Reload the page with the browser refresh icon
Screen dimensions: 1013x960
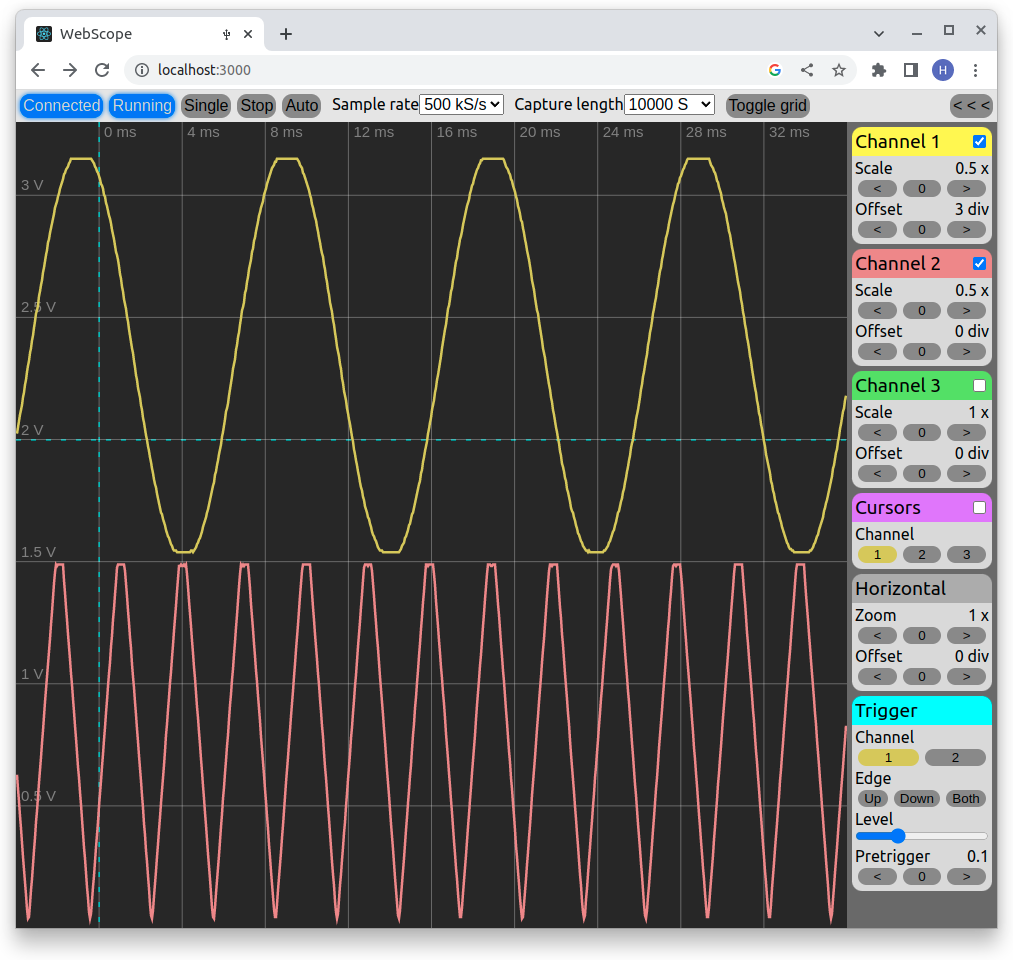pyautogui.click(x=102, y=70)
